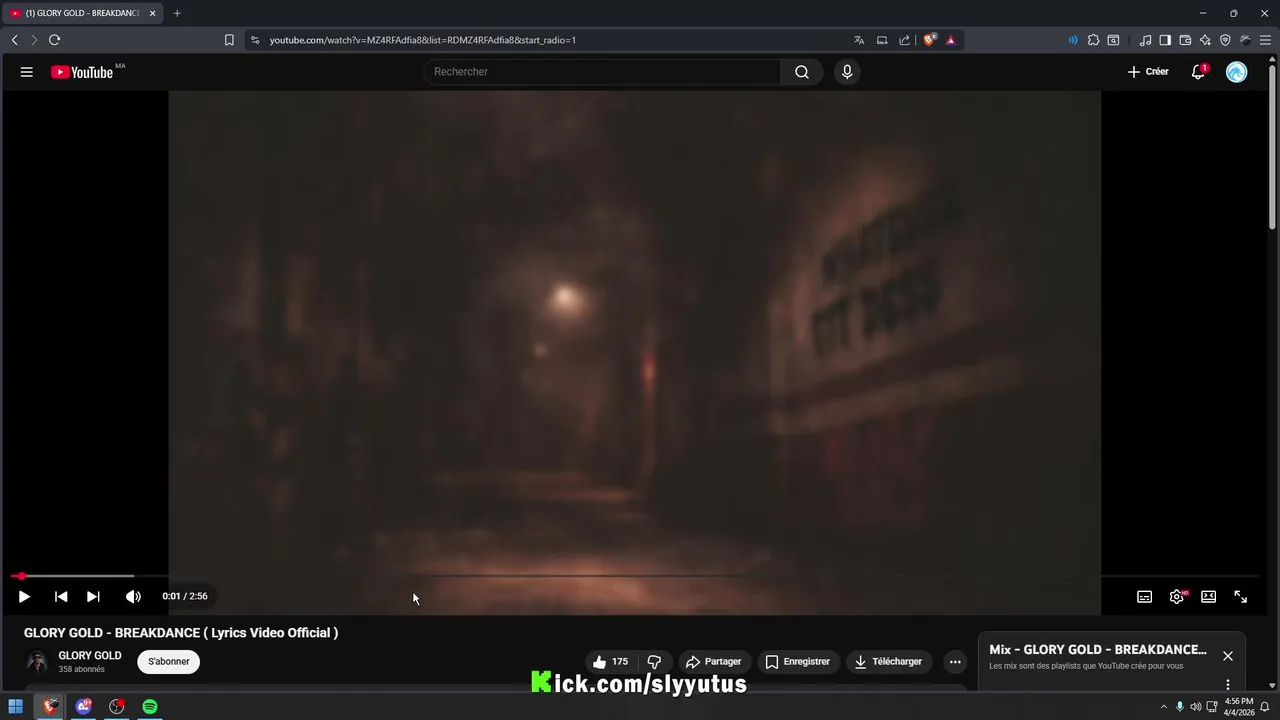Open the player settings gear
1280x720 pixels.
pyautogui.click(x=1177, y=596)
